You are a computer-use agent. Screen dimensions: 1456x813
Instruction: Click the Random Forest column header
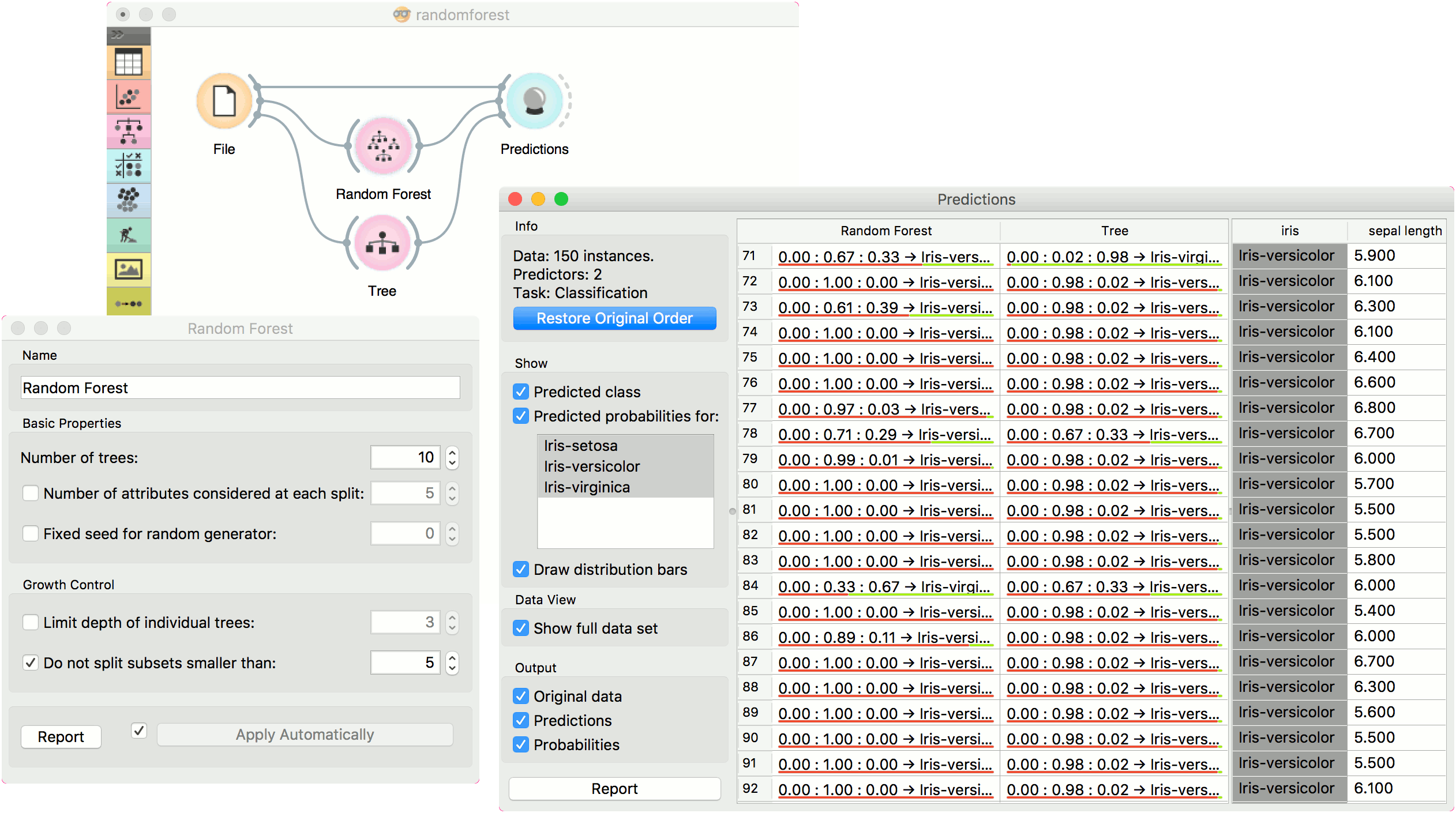(885, 231)
